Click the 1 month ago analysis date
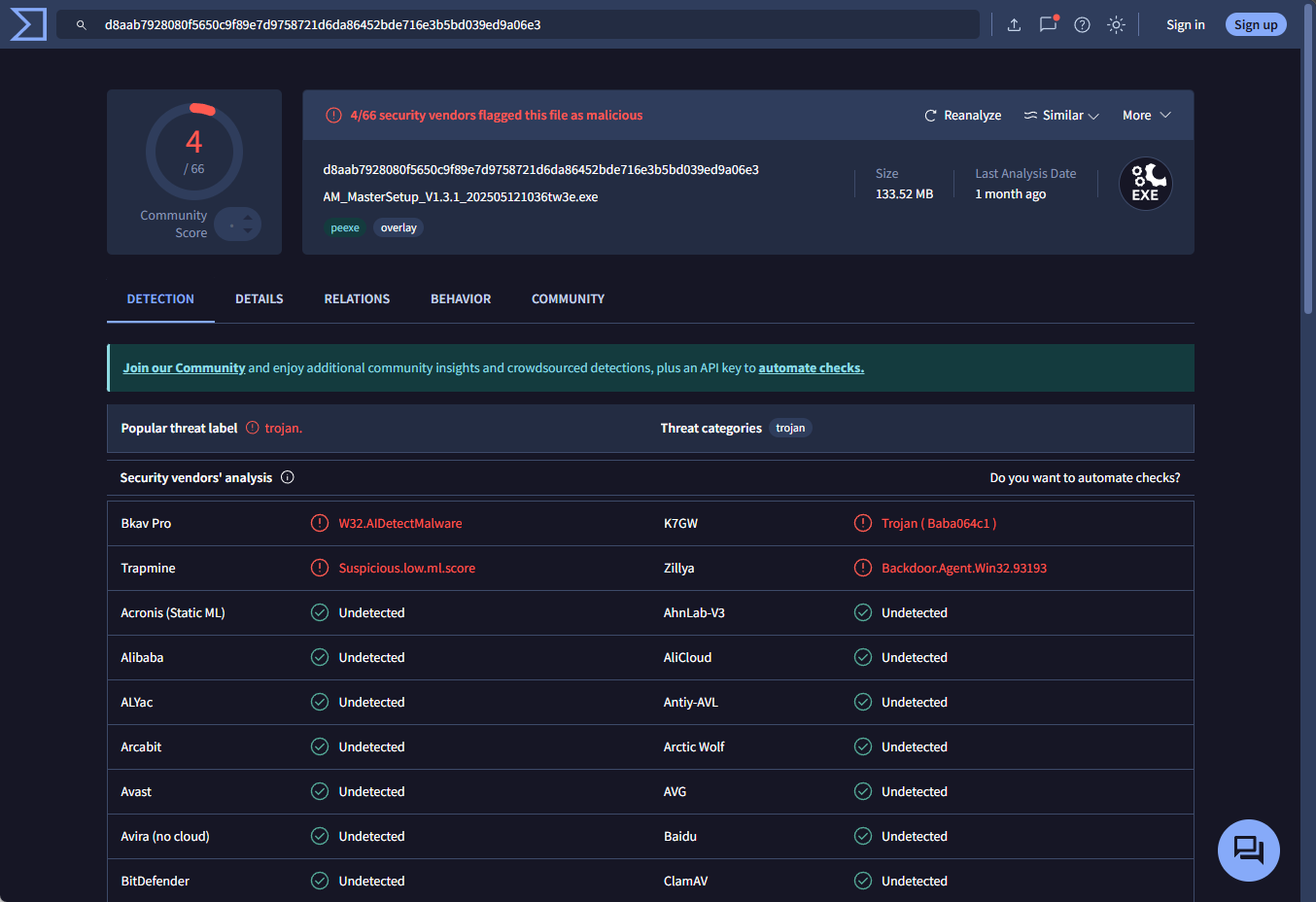This screenshot has width=1316, height=902. click(x=1011, y=194)
